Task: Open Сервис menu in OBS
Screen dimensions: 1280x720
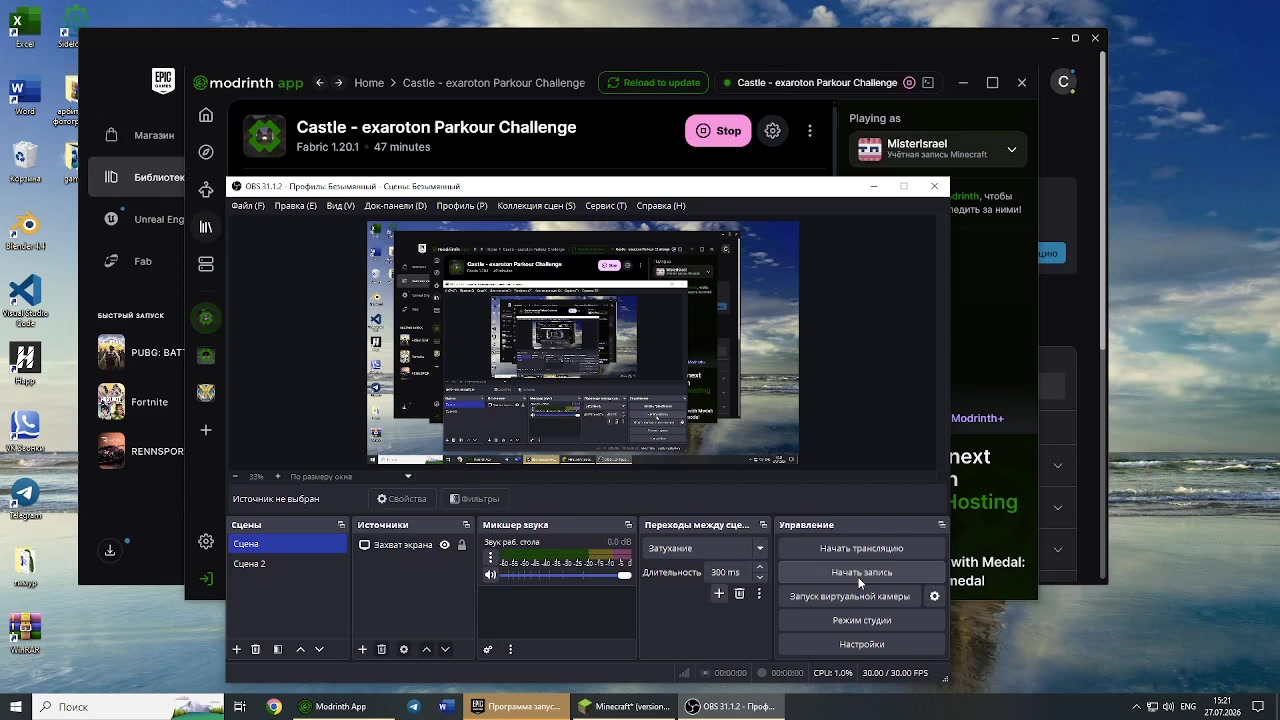Action: [606, 206]
